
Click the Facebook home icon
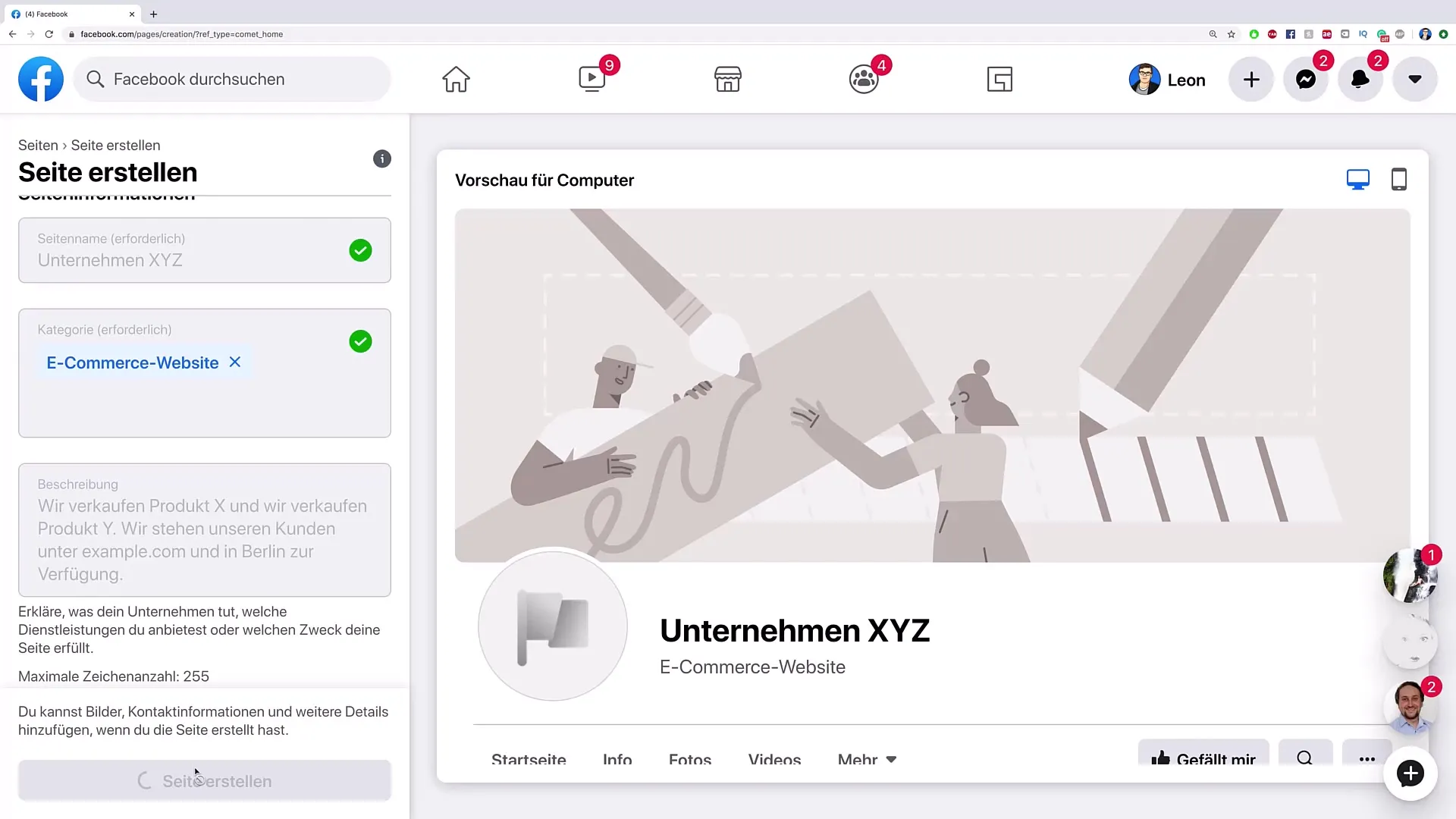[x=455, y=79]
